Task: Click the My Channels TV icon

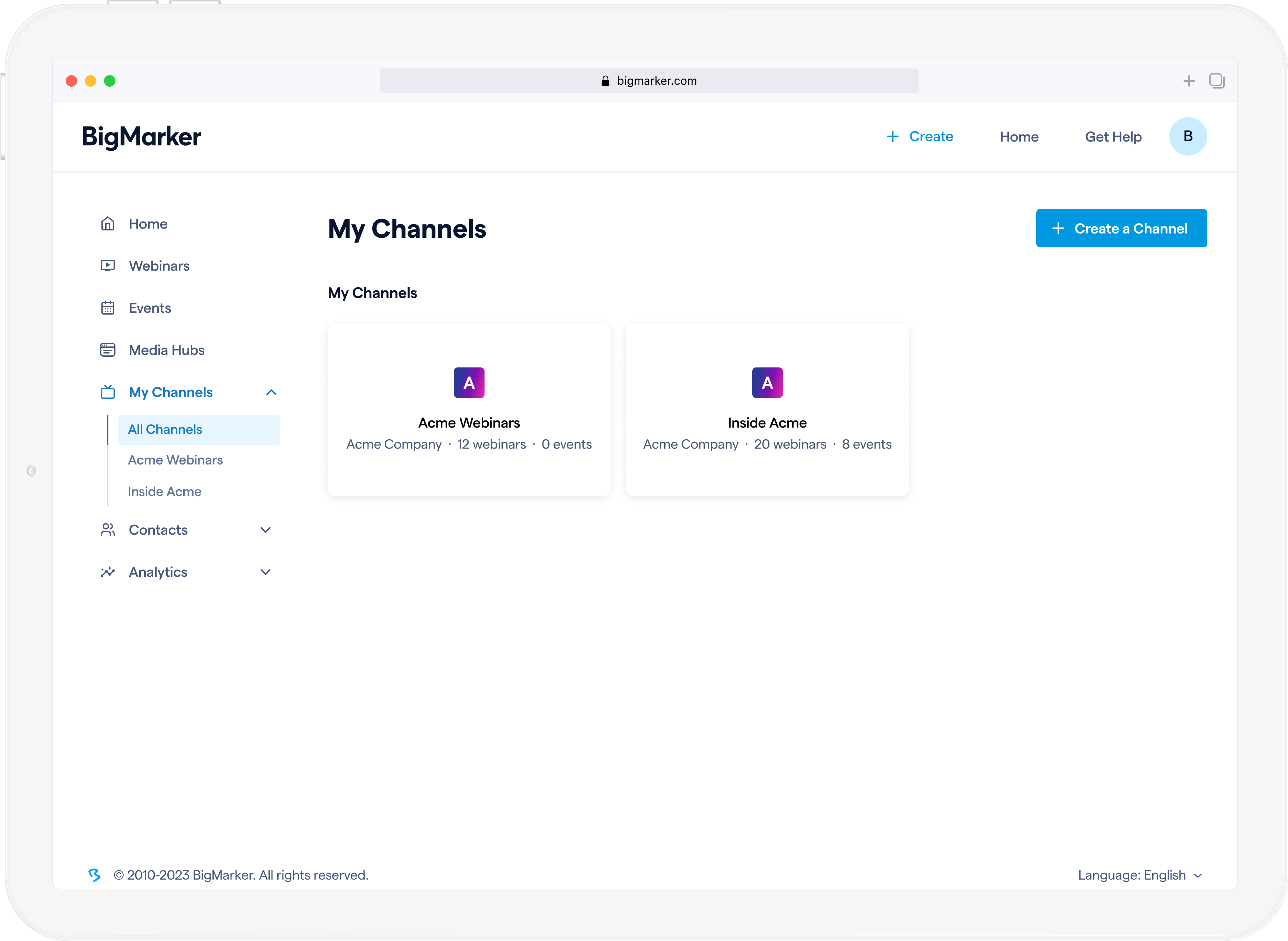Action: point(108,392)
